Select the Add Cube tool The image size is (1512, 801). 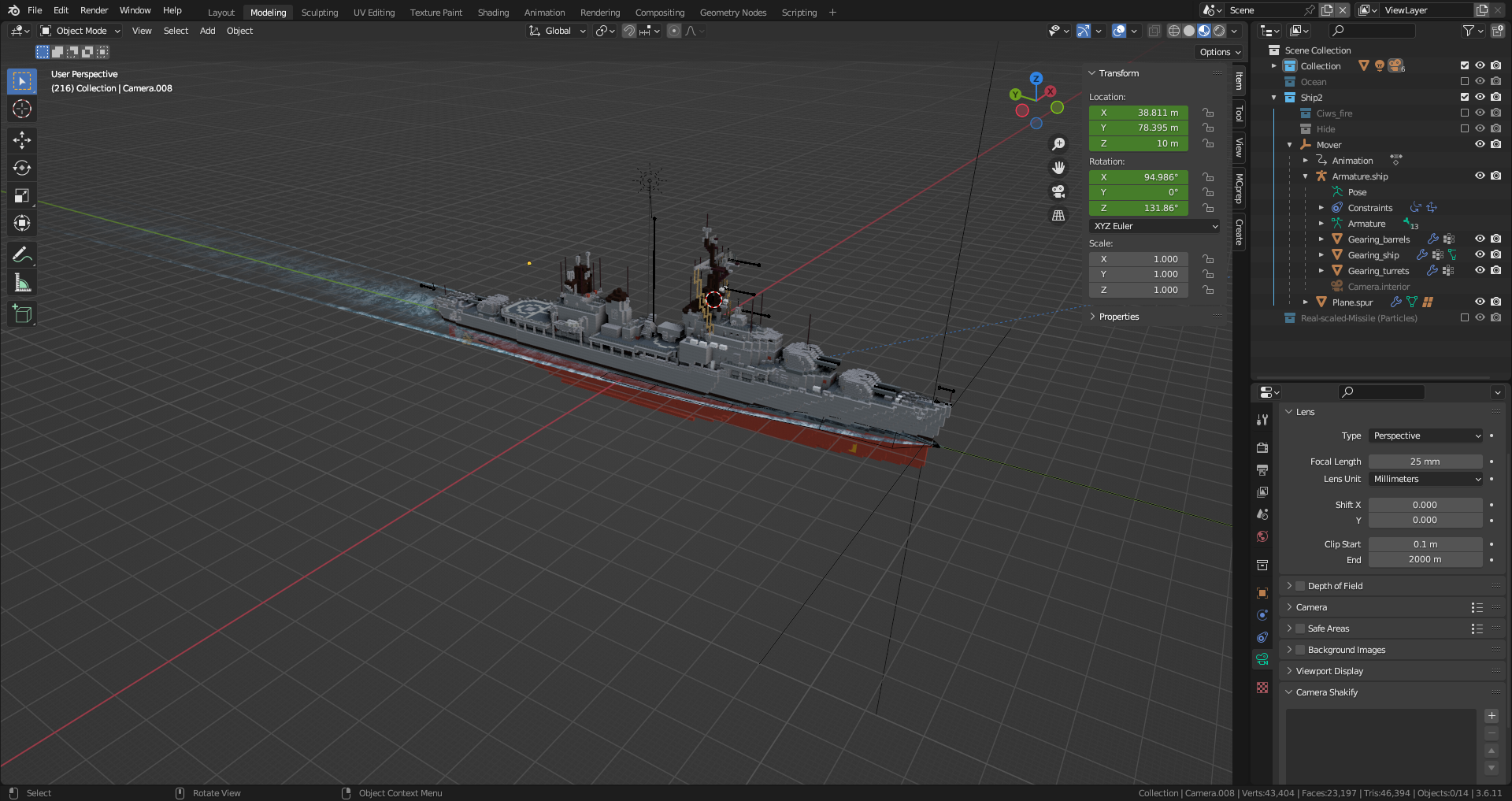[x=22, y=313]
